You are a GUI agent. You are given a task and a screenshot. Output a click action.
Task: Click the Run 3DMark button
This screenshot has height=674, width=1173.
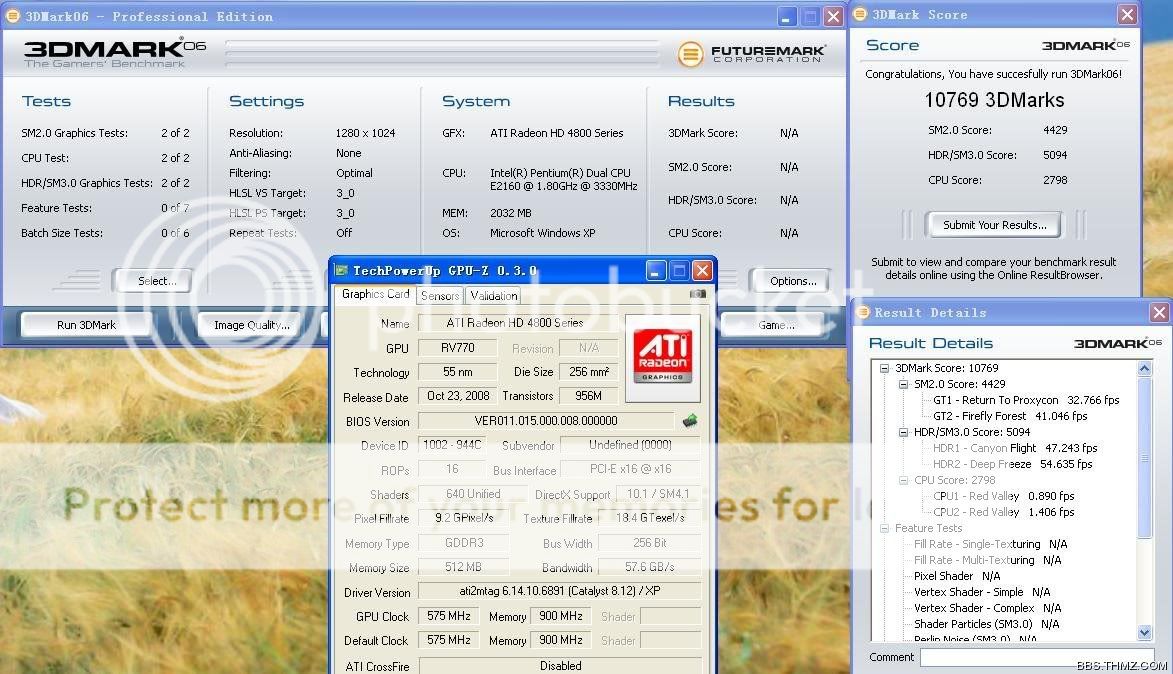87,325
